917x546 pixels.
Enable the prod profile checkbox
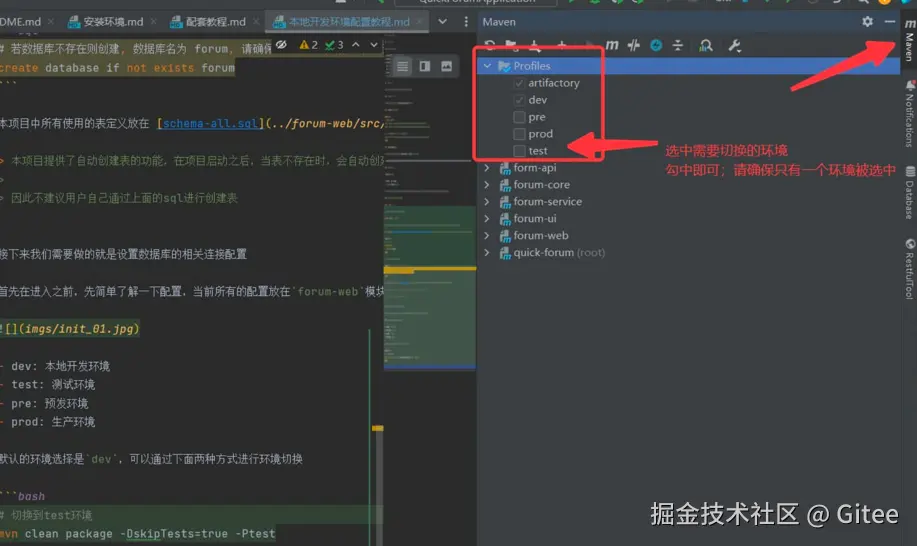pyautogui.click(x=519, y=134)
